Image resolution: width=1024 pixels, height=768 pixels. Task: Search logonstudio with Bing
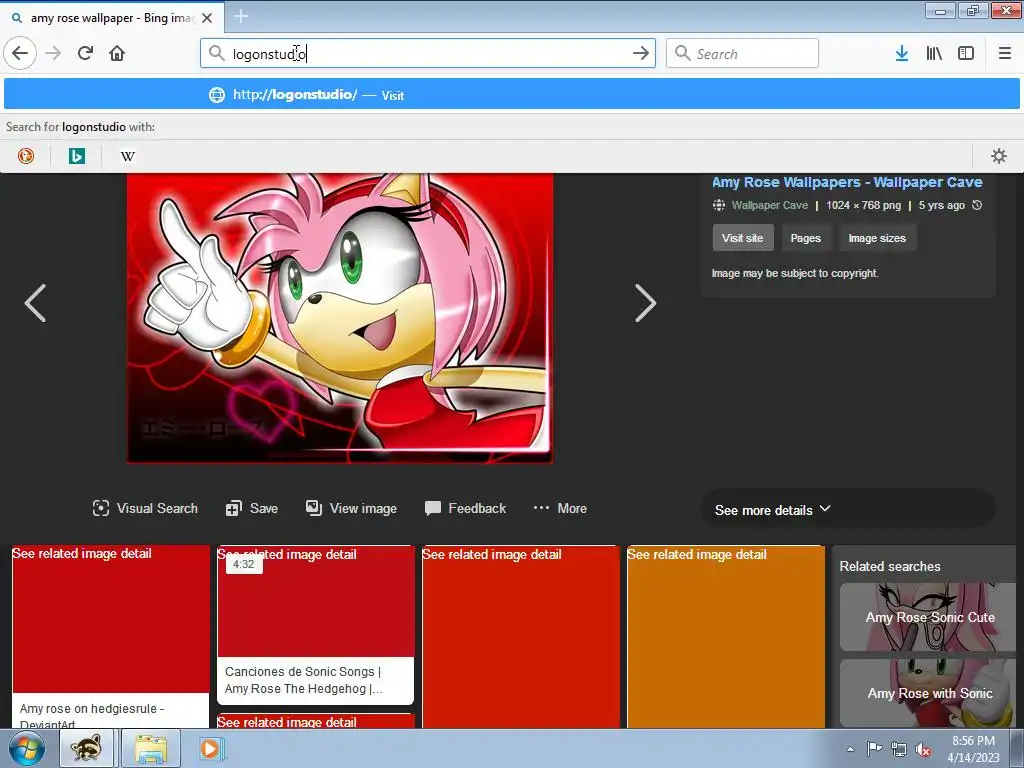coord(77,156)
